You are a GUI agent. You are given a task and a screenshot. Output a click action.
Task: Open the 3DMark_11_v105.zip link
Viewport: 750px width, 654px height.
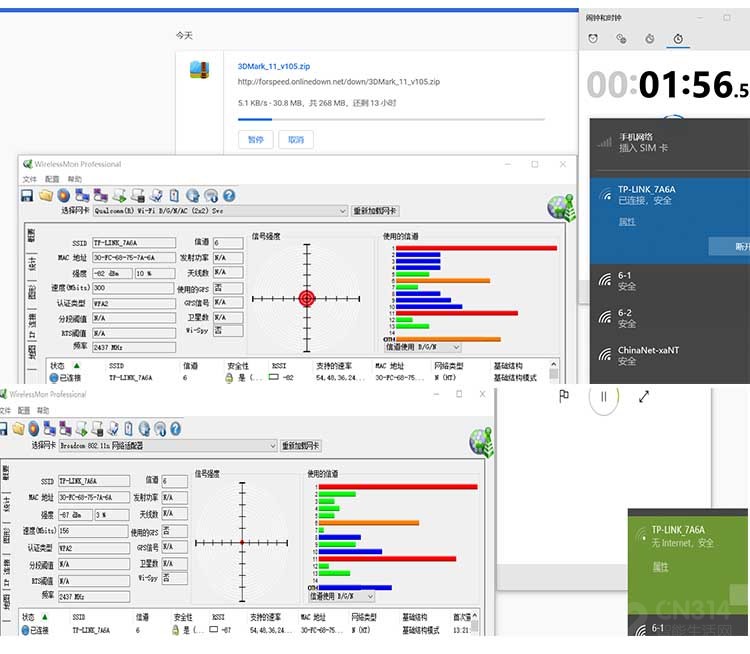[x=274, y=66]
